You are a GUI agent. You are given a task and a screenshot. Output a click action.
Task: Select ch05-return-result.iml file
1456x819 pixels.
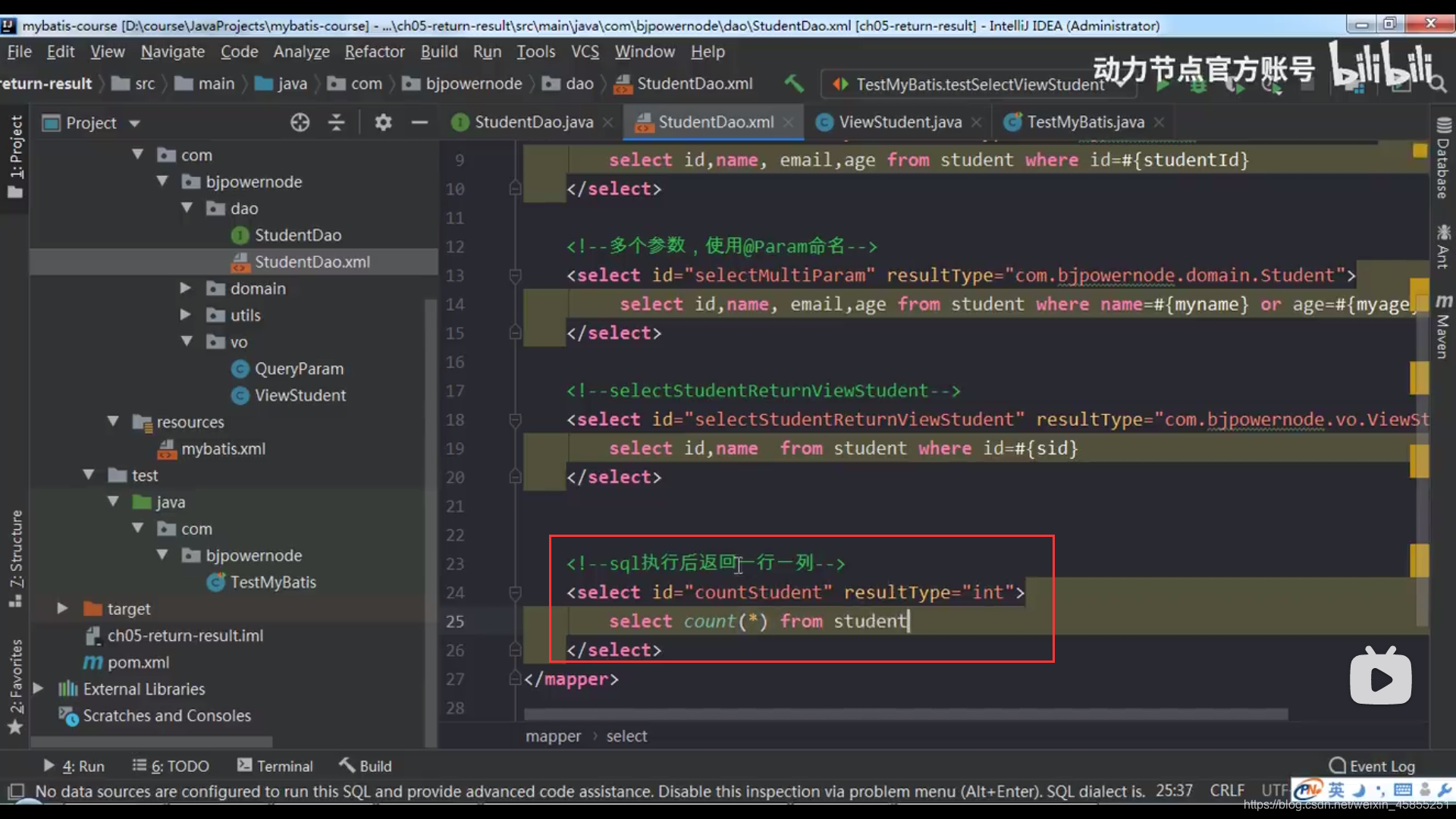(x=185, y=635)
